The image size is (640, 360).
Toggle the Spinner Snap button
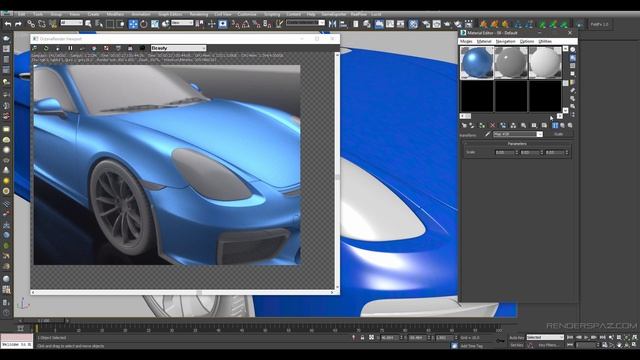pos(267,24)
